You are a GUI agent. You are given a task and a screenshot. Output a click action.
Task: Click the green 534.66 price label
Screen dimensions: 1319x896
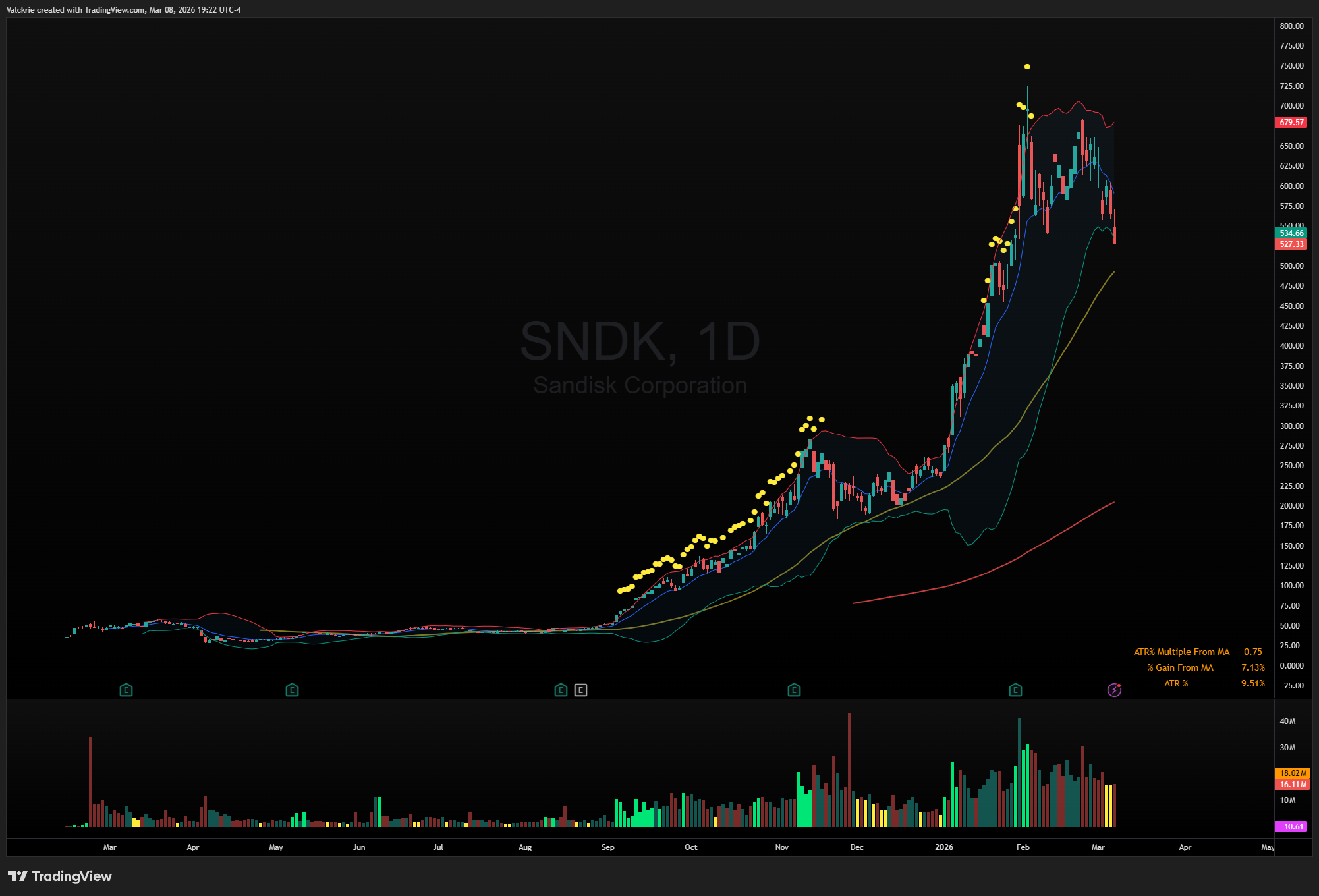tap(1291, 233)
